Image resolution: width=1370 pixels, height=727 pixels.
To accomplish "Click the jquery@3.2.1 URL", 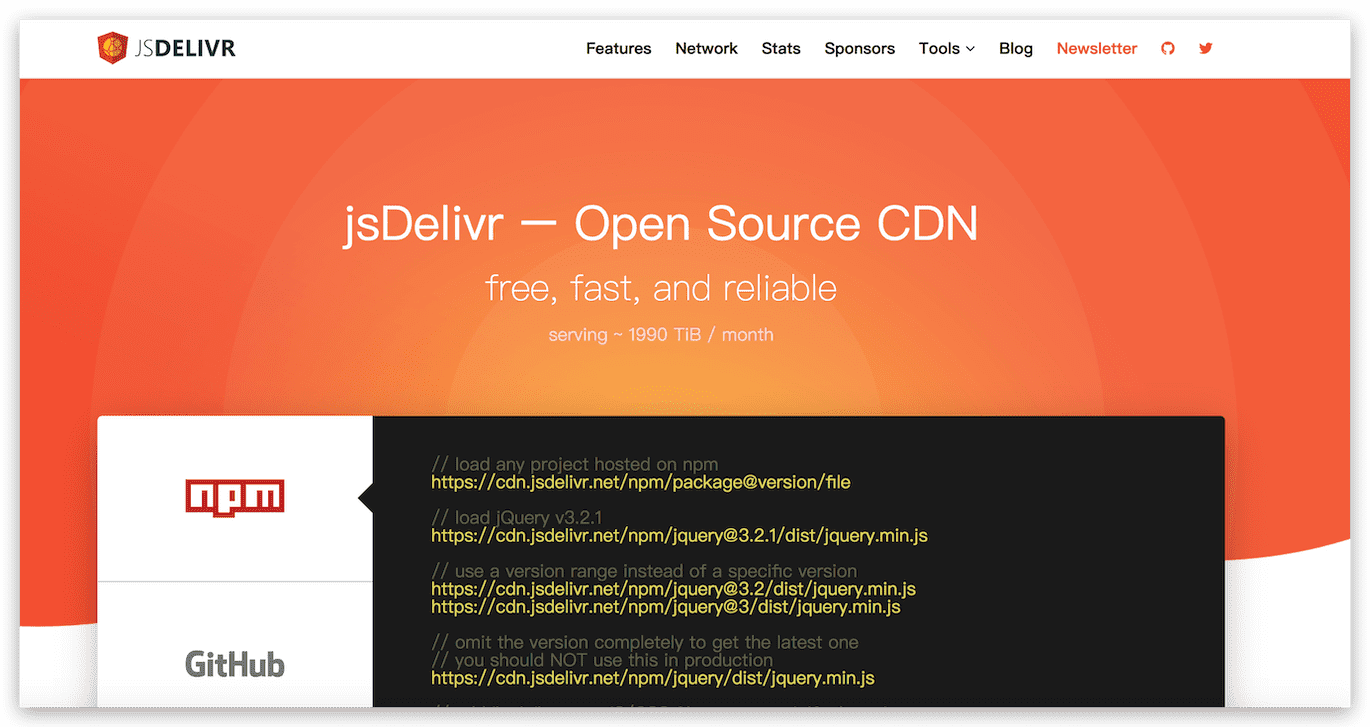I will 679,536.
